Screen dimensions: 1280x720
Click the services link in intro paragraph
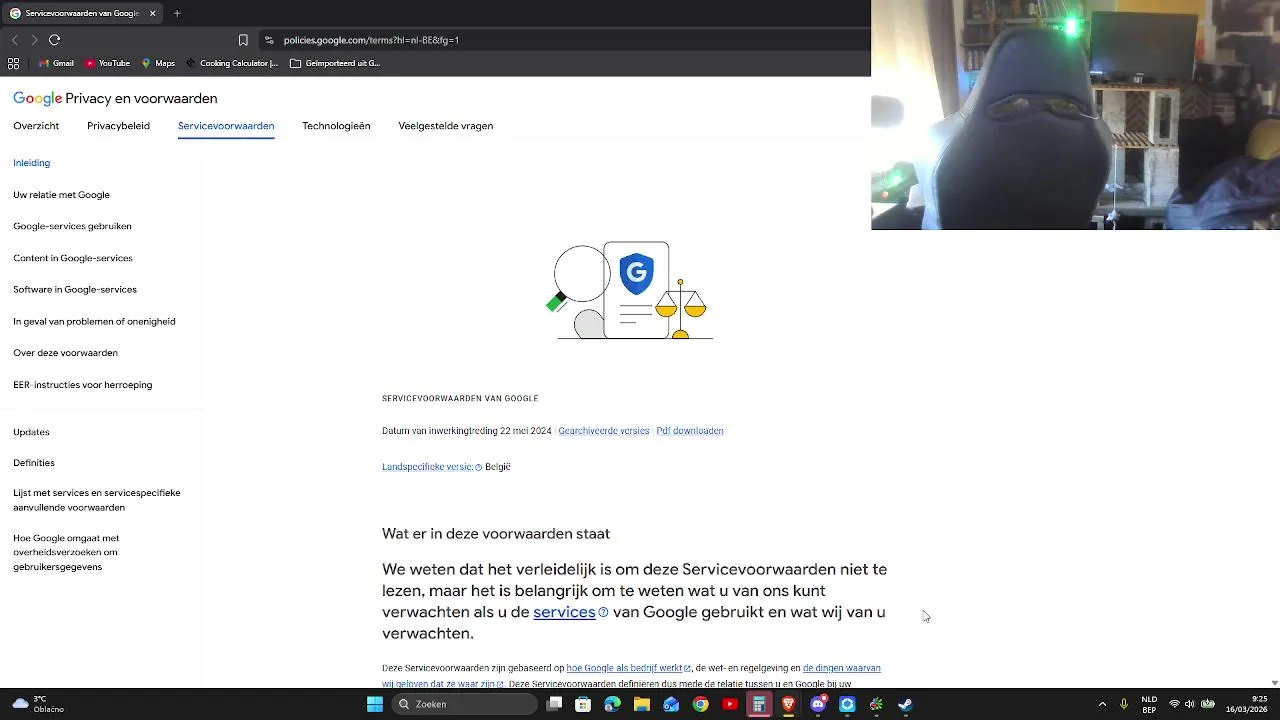point(564,612)
